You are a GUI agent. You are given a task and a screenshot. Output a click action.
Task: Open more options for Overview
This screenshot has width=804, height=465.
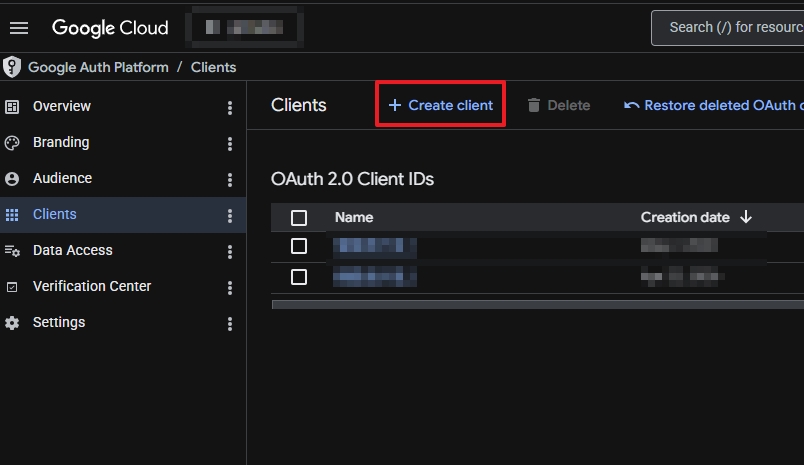click(x=230, y=107)
